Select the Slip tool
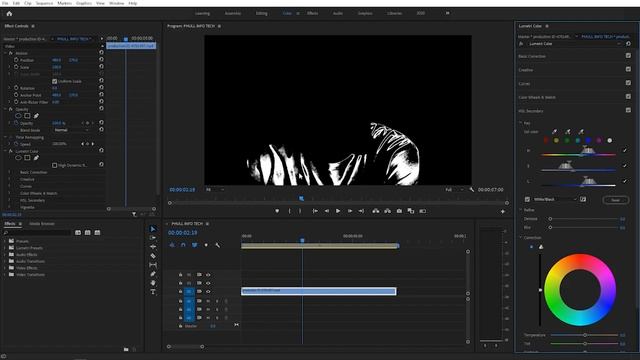The width and height of the screenshot is (640, 360). click(153, 265)
